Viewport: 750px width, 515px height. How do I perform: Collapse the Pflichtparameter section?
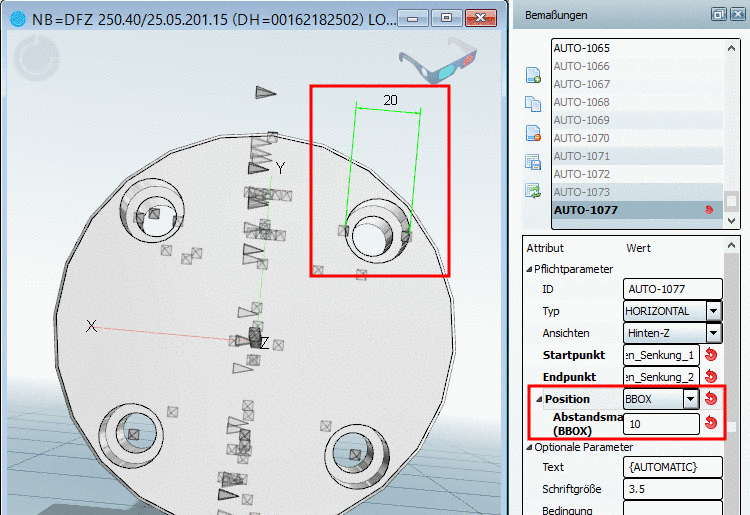529,270
